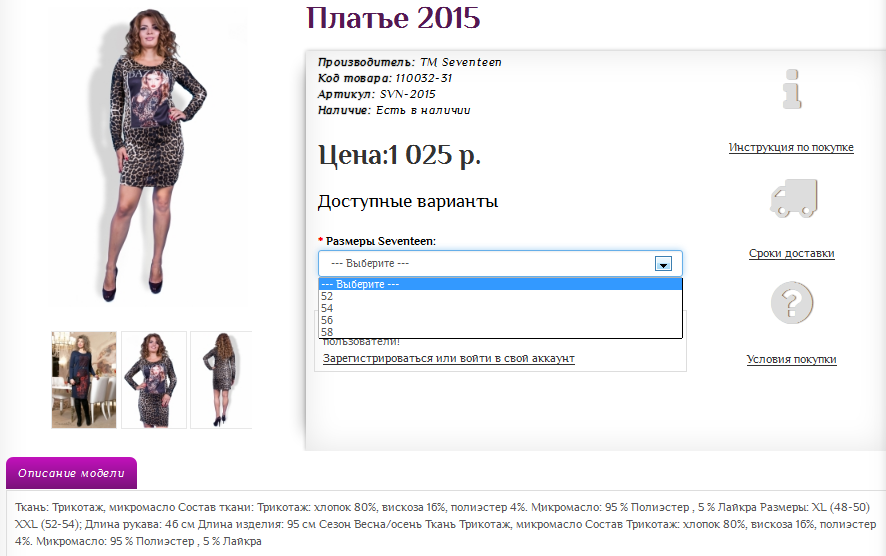Viewport: 886px width, 556px height.
Task: Click manufacturer text TM Seventeen
Action: 461,62
